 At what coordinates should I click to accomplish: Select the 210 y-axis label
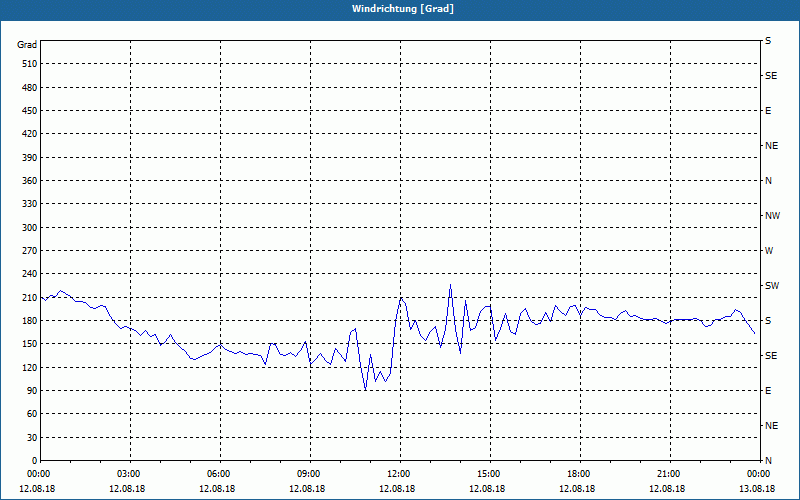point(30,297)
